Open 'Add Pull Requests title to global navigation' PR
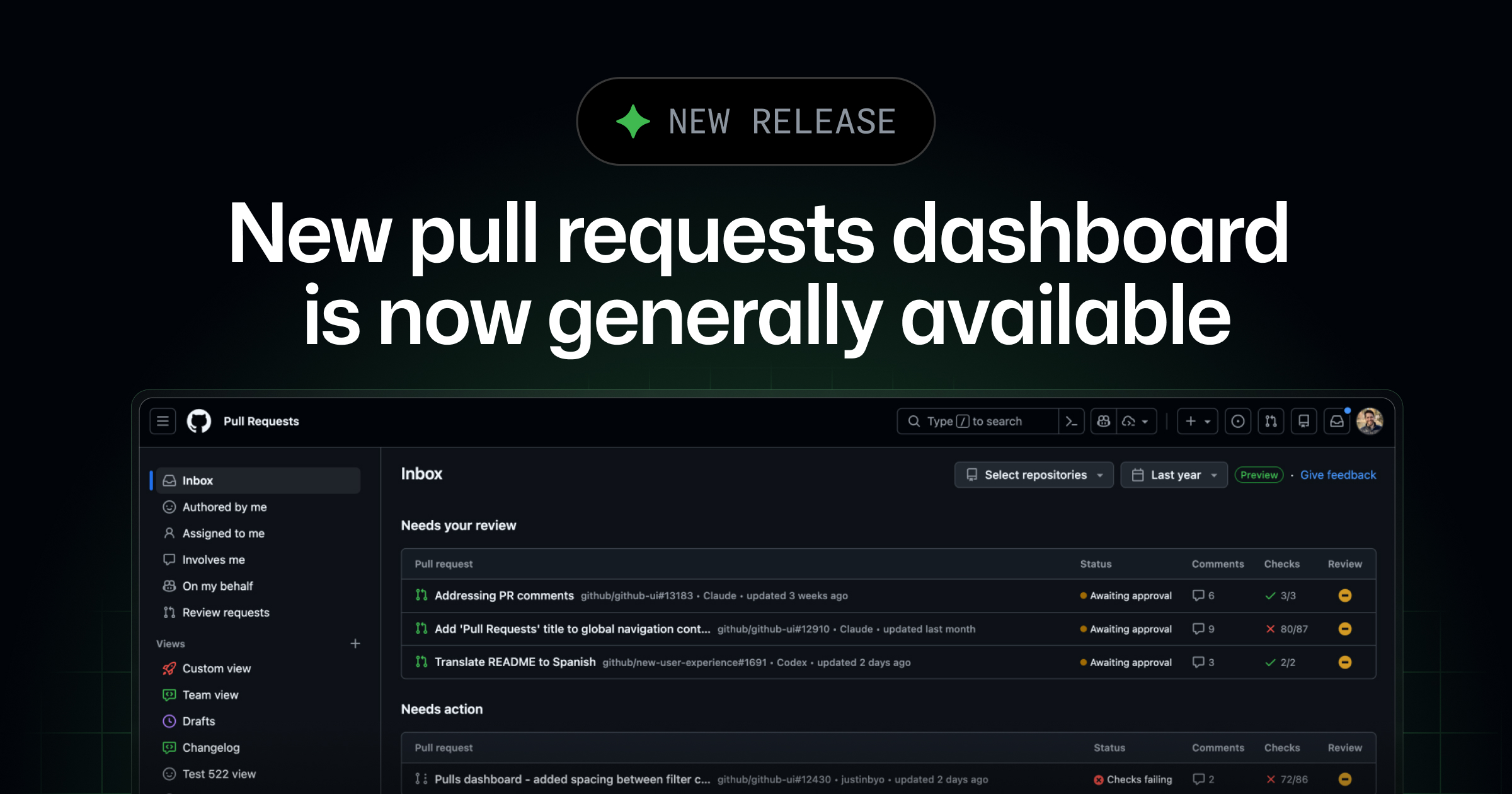The width and height of the screenshot is (1512, 794). (572, 629)
